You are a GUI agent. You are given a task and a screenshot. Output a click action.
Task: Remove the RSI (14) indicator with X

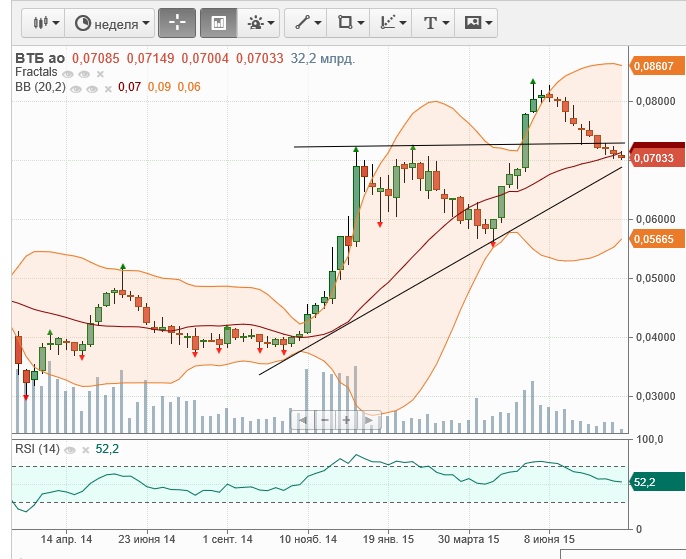pos(86,450)
